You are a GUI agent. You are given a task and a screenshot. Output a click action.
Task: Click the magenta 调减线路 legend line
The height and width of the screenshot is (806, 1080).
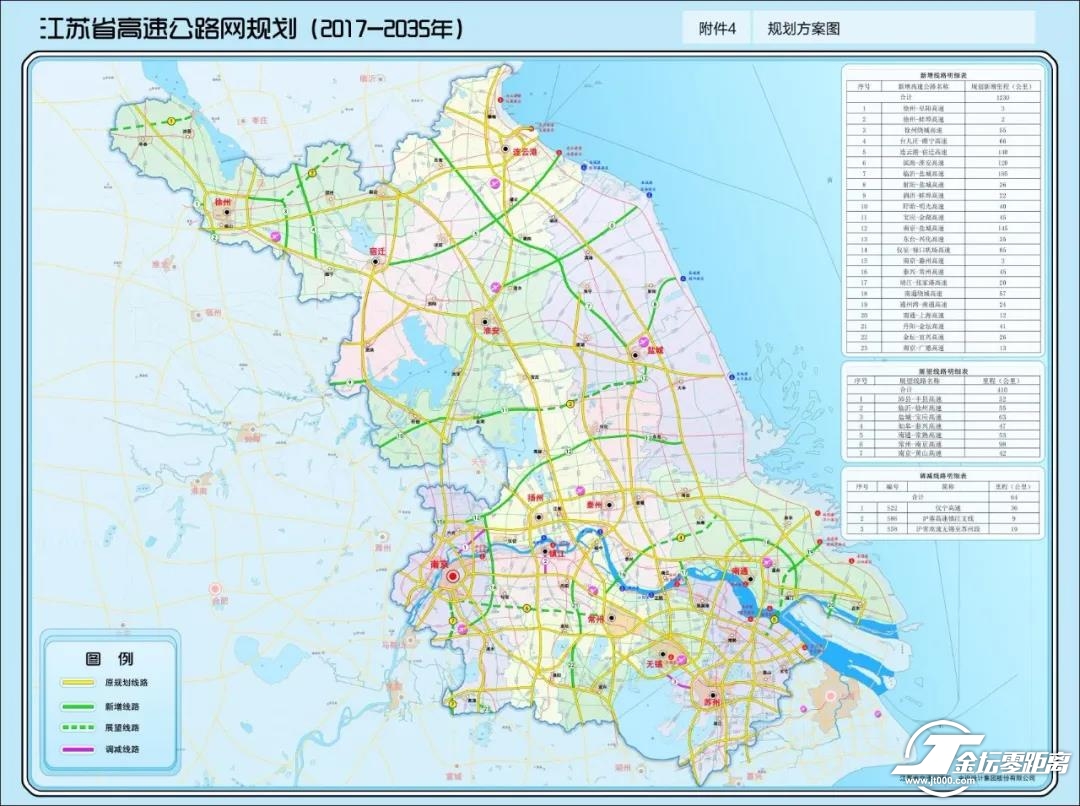tap(78, 749)
